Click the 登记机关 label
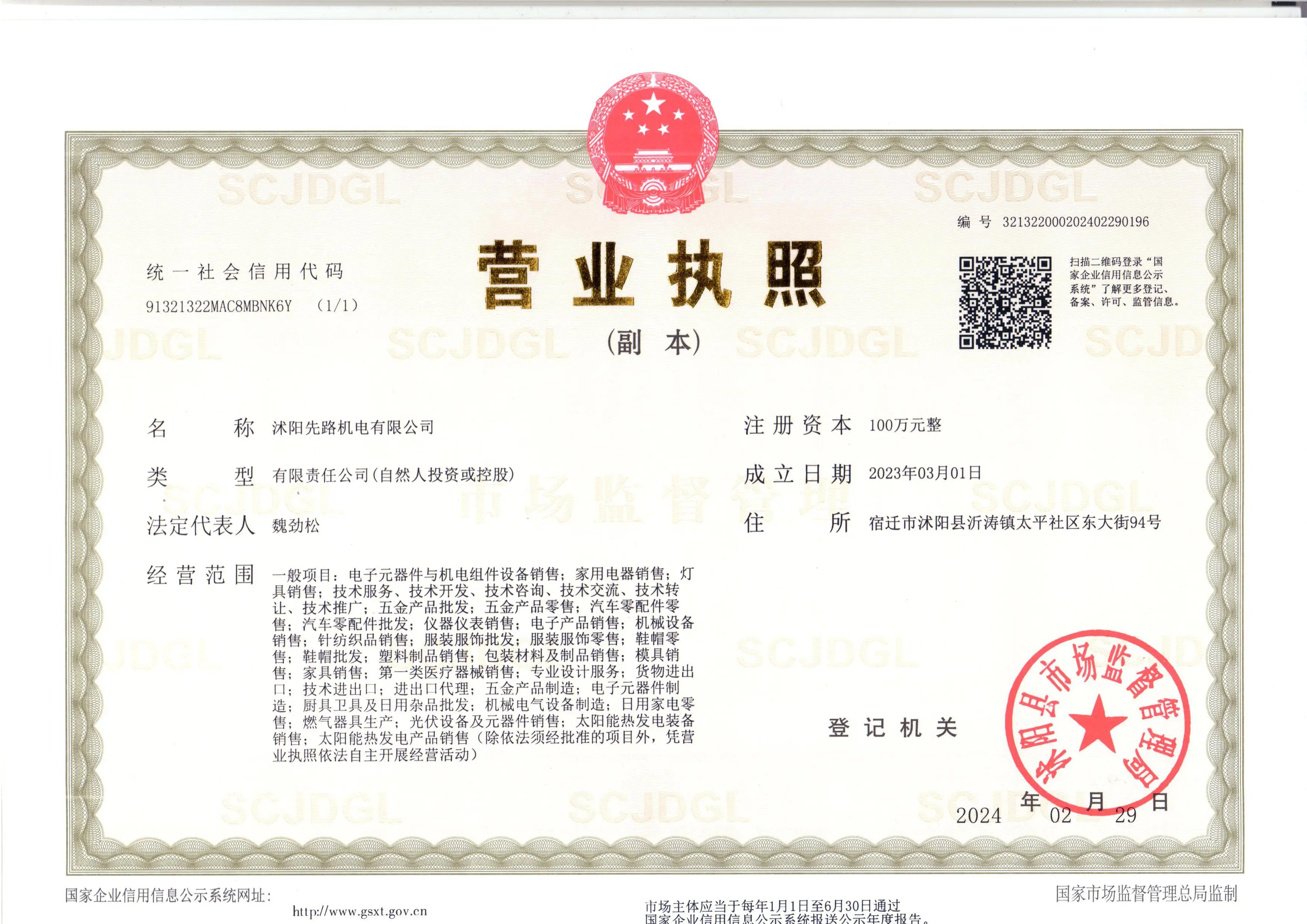This screenshot has height=924, width=1307. (x=892, y=728)
